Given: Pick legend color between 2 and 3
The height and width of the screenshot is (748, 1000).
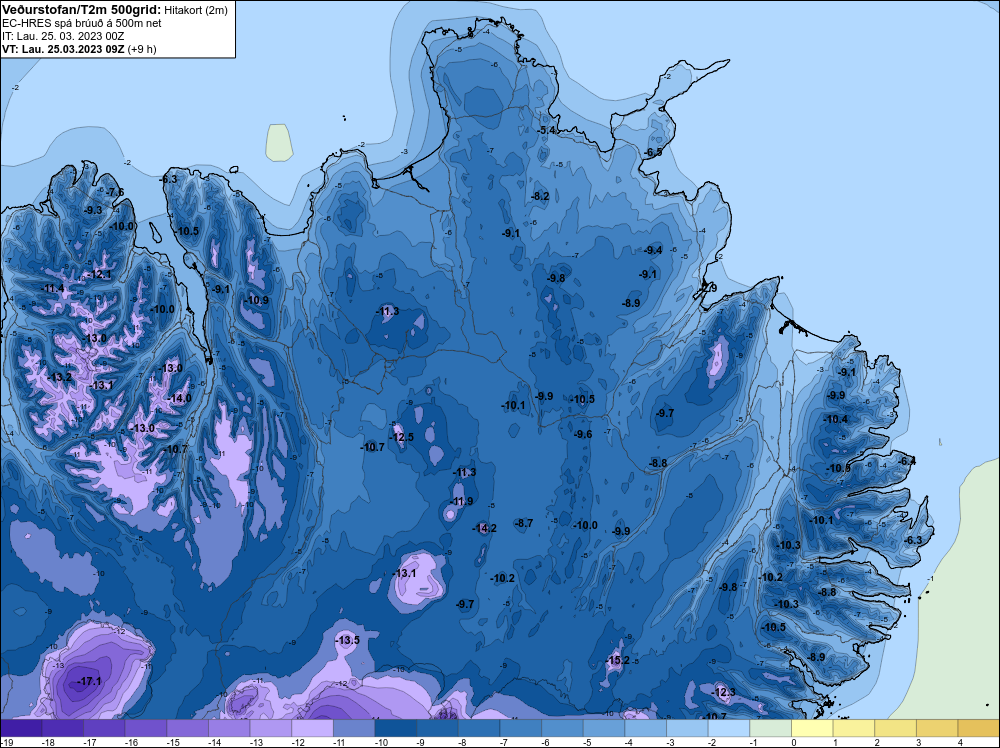Looking at the screenshot, I should point(895,728).
